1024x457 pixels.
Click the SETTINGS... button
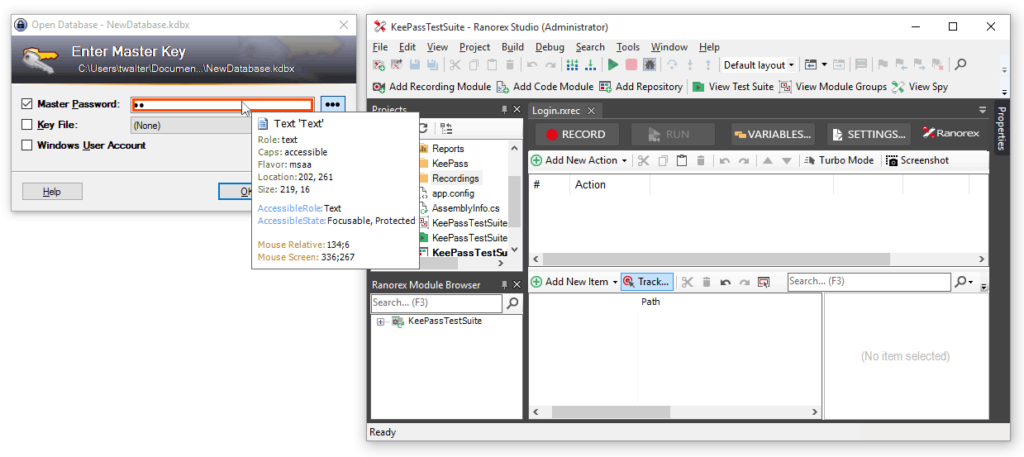pos(870,134)
